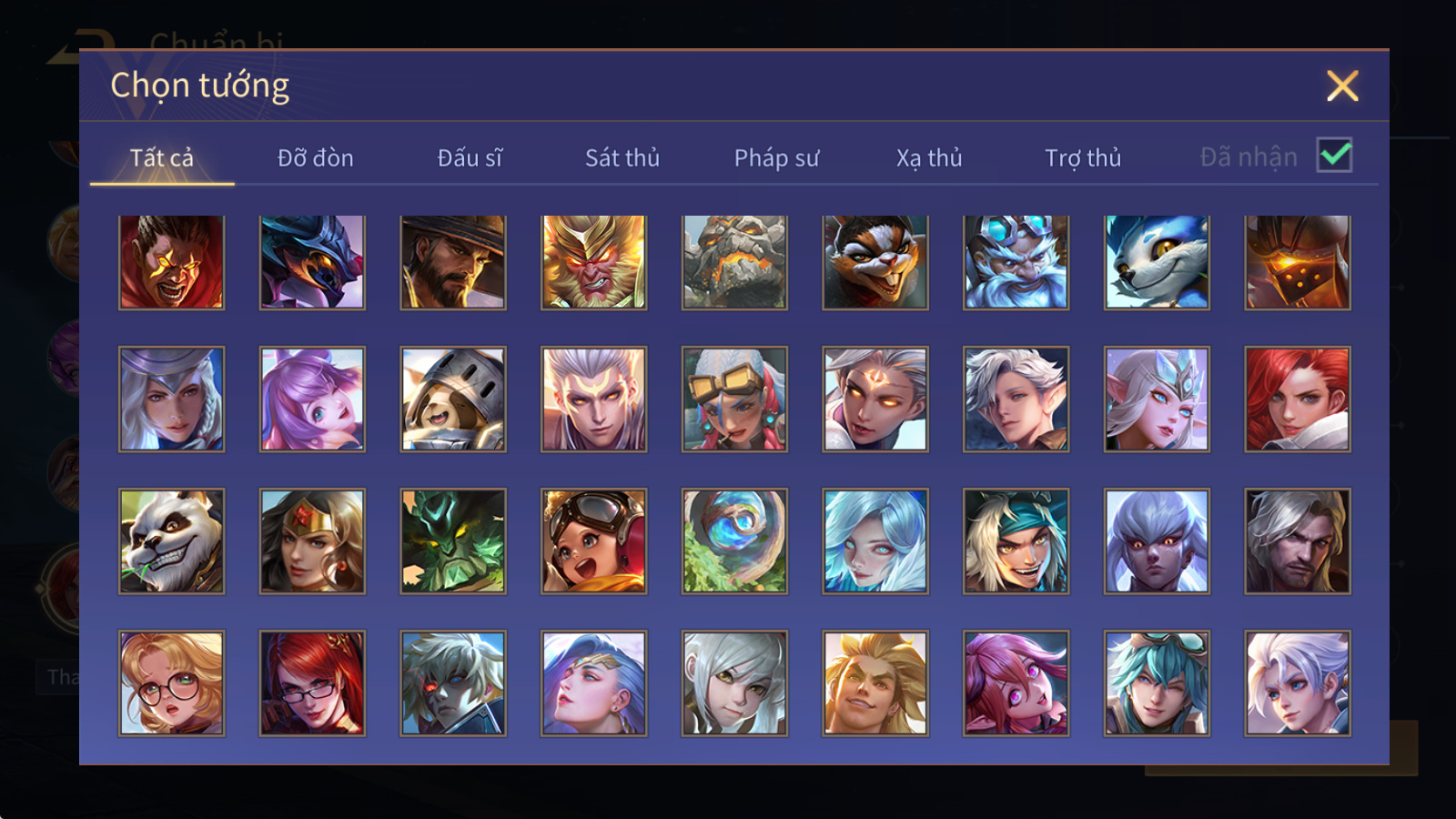Select the blonde girl with round glasses
The height and width of the screenshot is (819, 1456).
171,683
